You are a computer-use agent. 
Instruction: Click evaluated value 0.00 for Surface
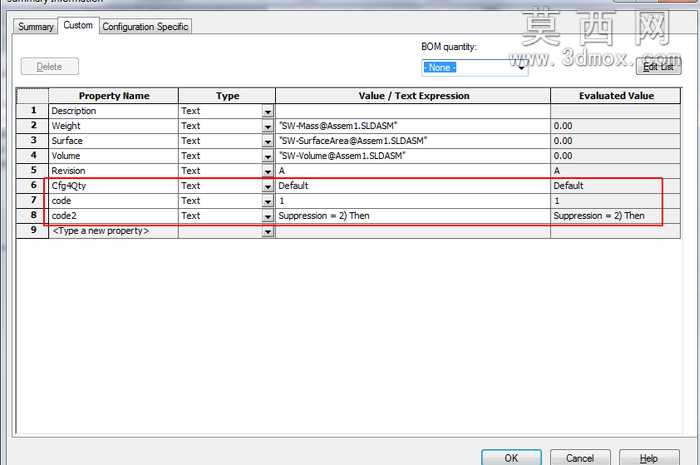click(616, 141)
